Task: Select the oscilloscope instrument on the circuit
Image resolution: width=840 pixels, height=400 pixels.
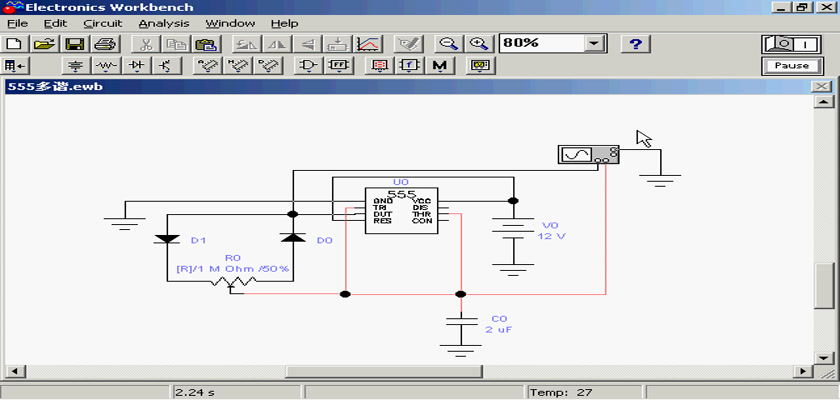Action: (588, 155)
